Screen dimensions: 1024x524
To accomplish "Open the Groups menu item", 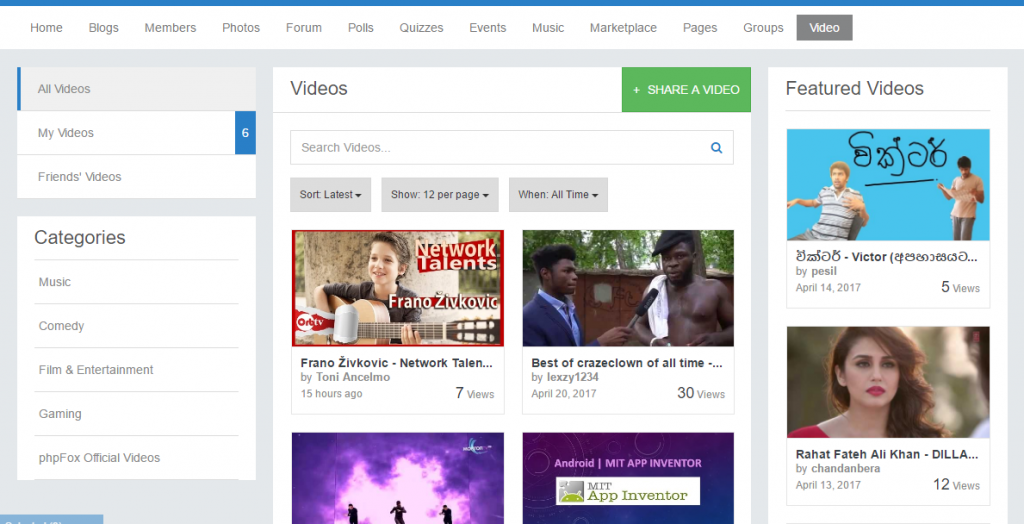I will [763, 27].
